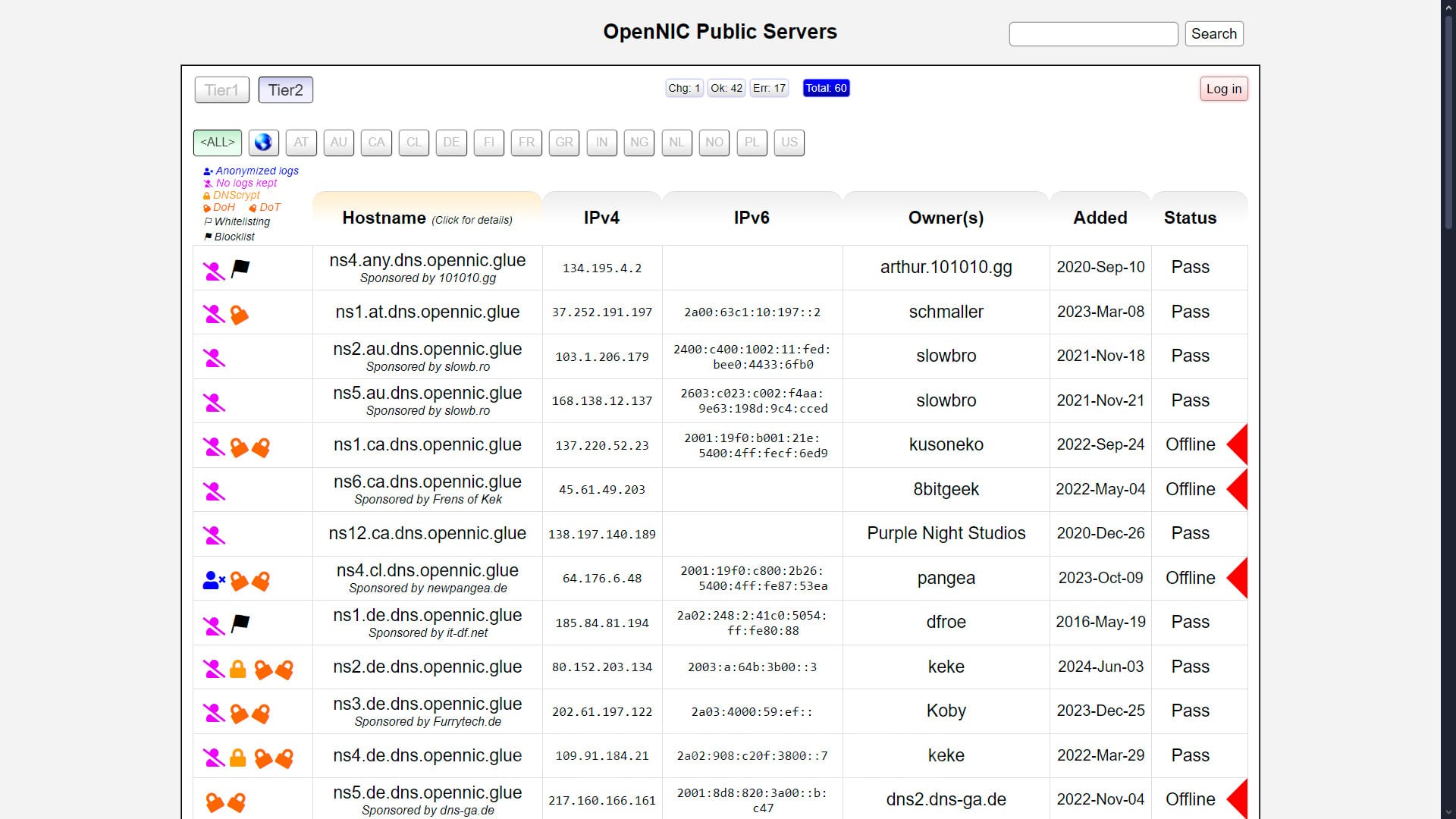
Task: Click the globe icon country filter
Action: (x=263, y=143)
